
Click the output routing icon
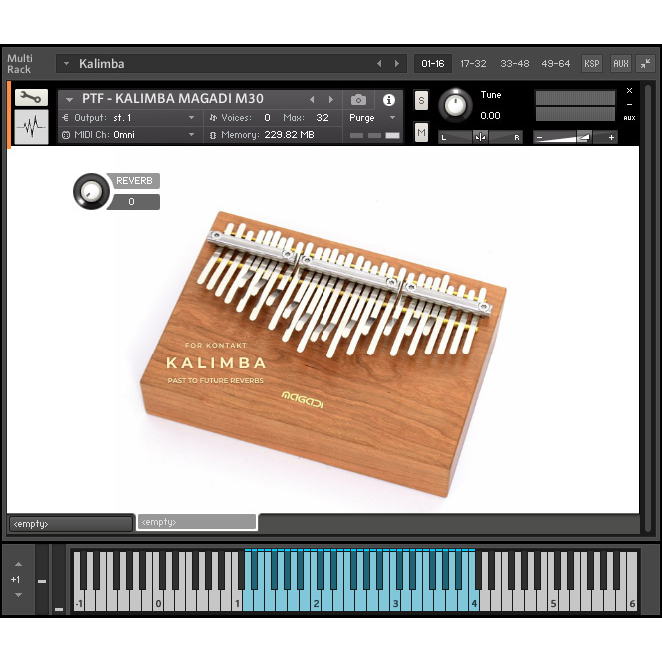click(65, 117)
